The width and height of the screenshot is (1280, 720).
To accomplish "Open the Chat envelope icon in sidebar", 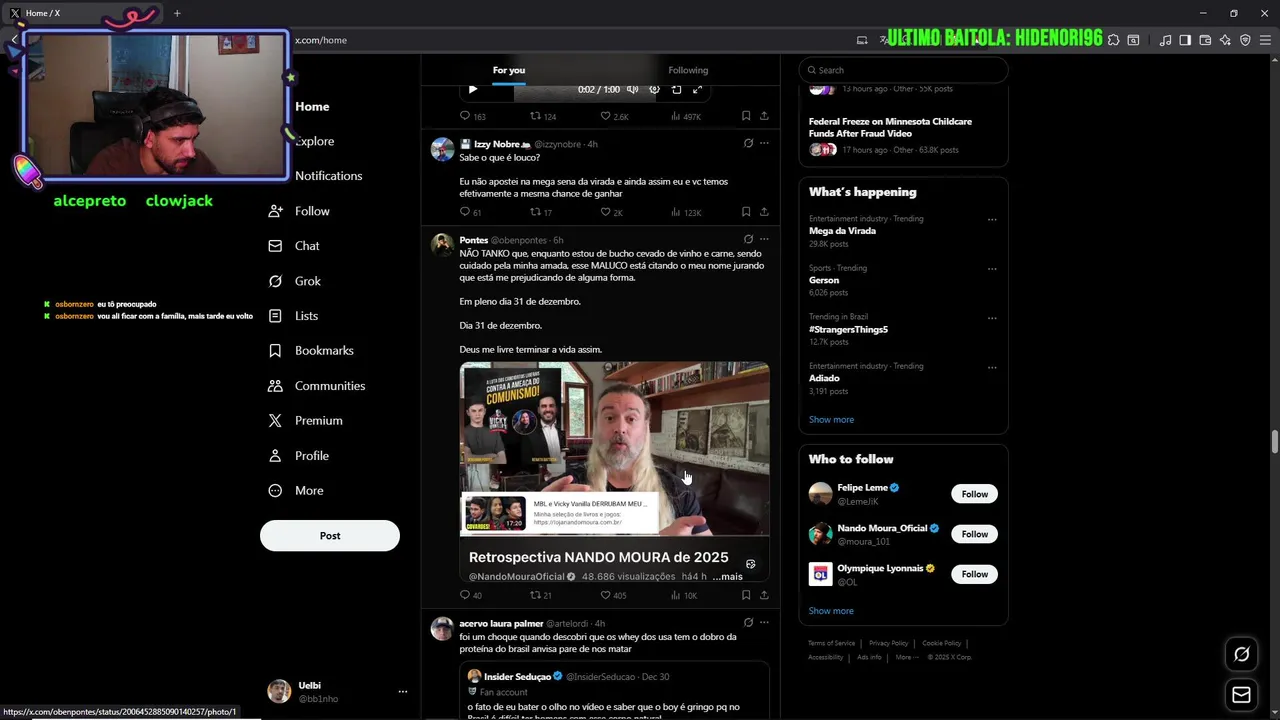I will pos(275,246).
